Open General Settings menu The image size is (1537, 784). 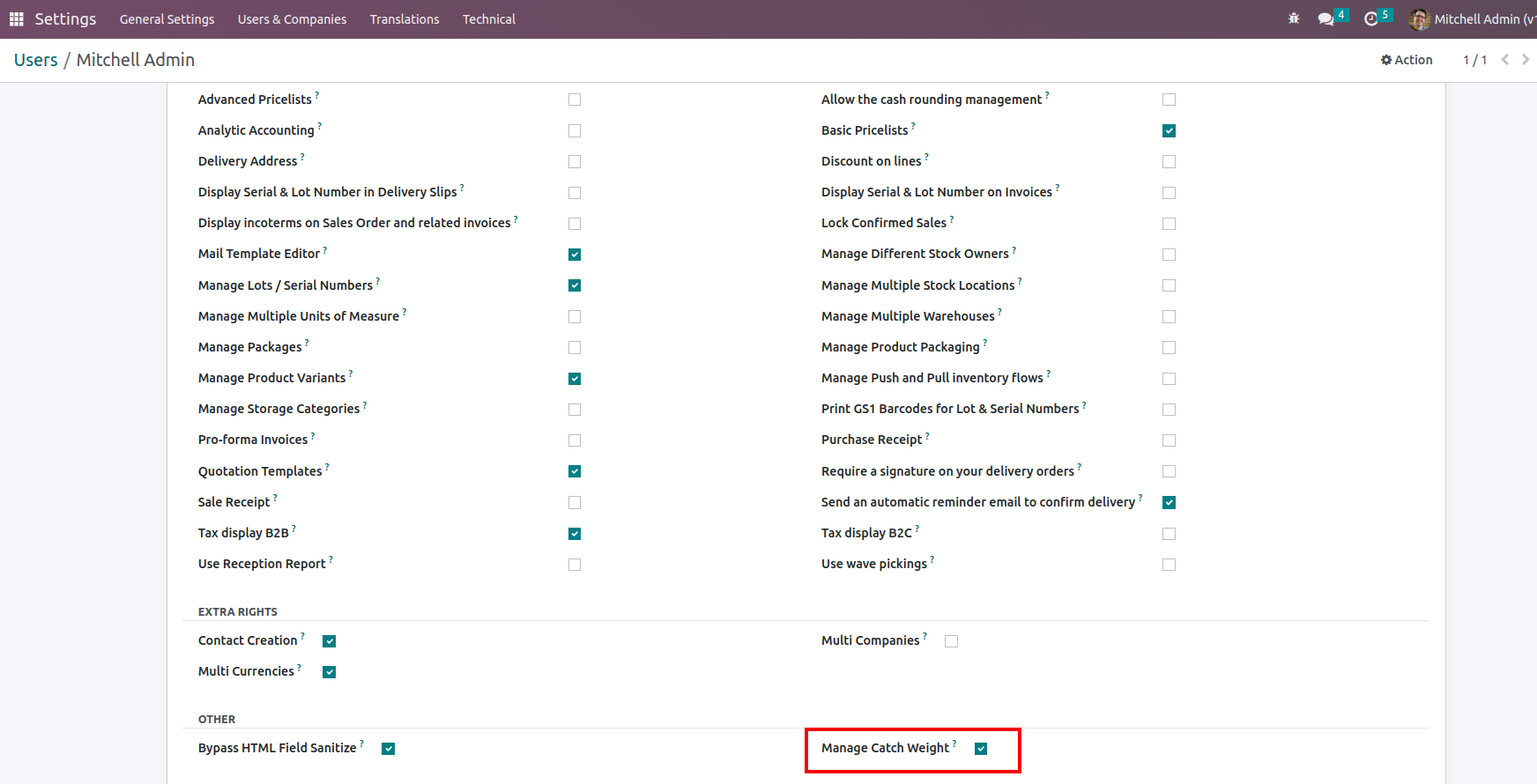point(167,19)
